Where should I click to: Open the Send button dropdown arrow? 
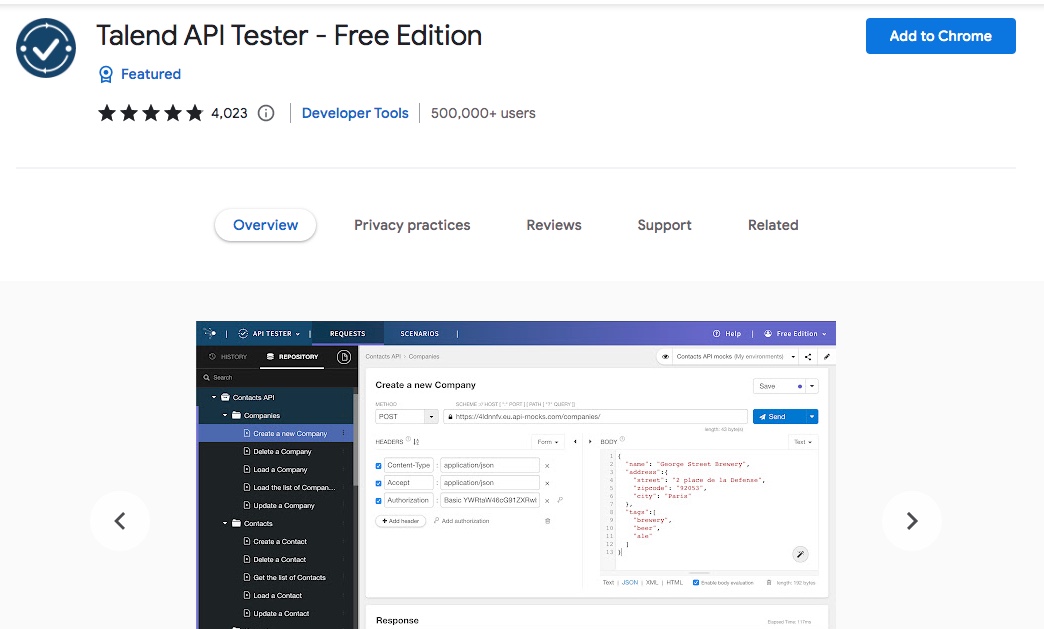tap(812, 417)
